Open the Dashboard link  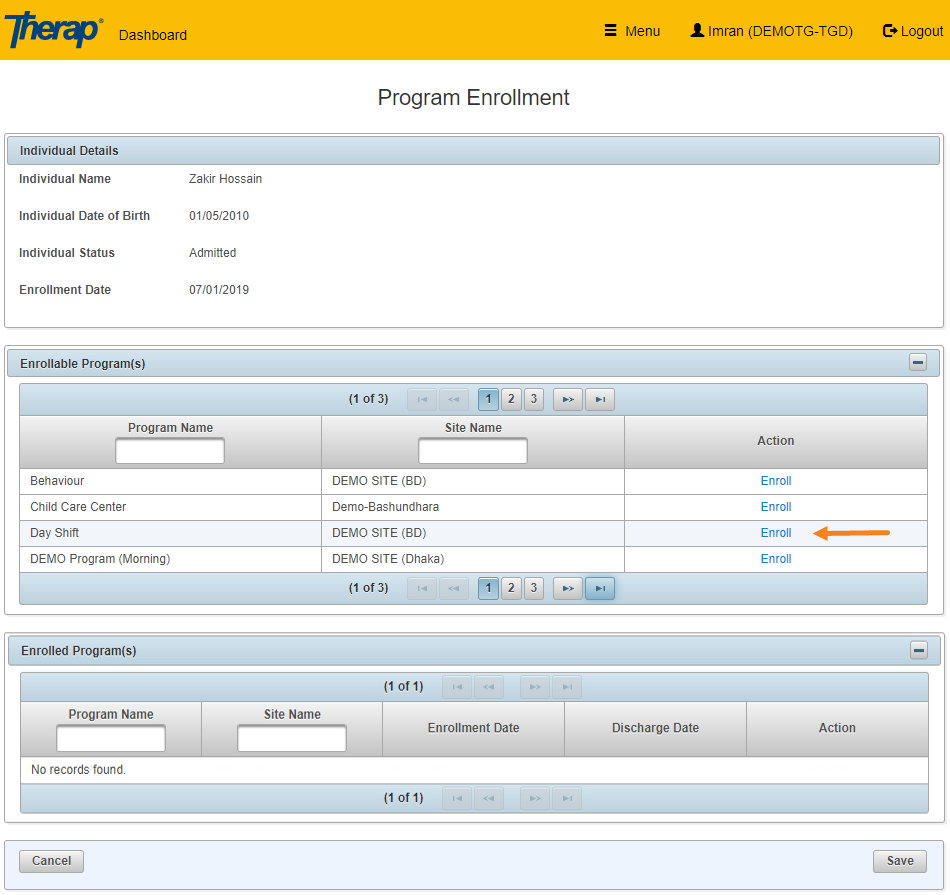[x=153, y=35]
